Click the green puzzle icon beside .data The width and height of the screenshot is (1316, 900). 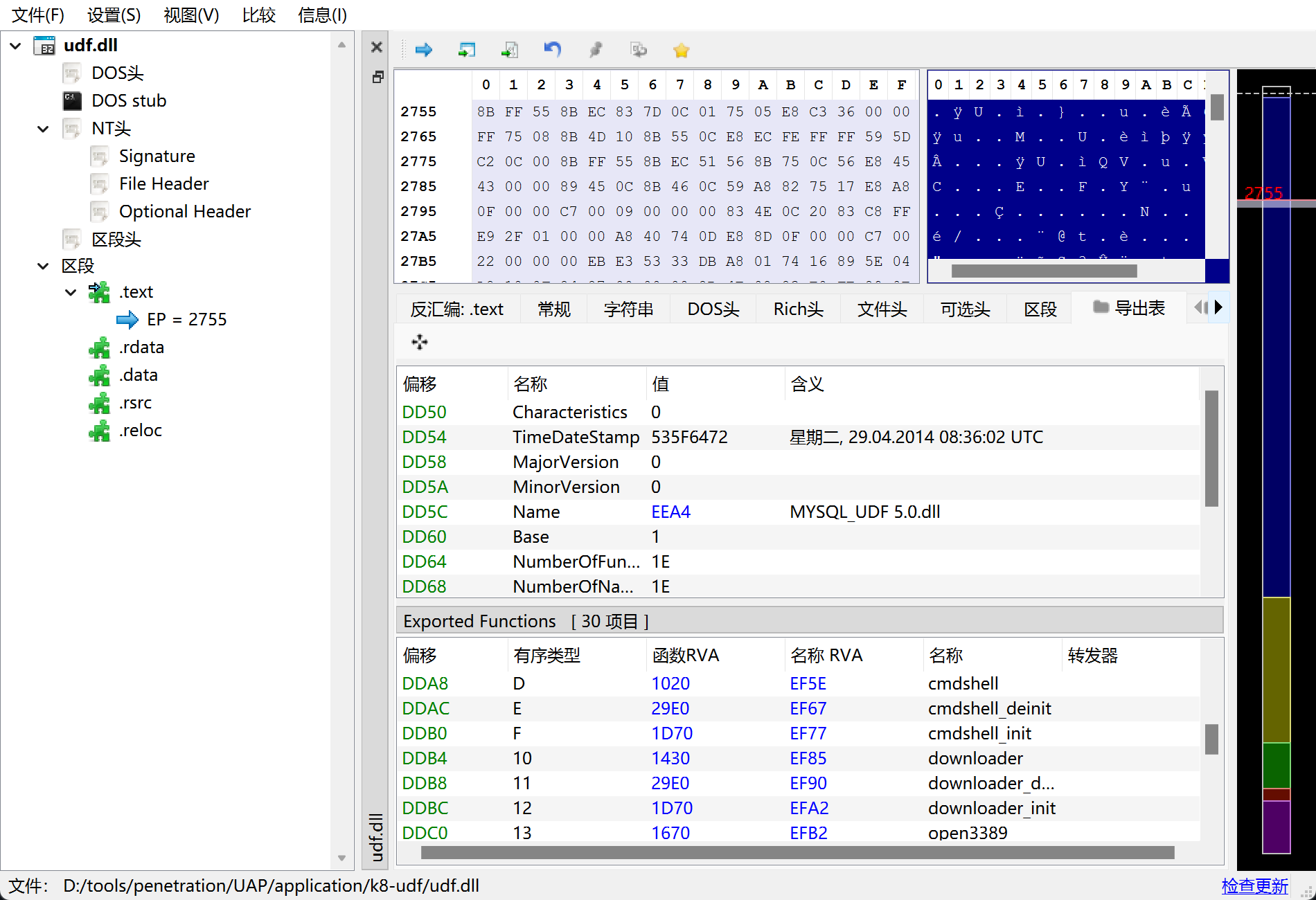(x=99, y=375)
